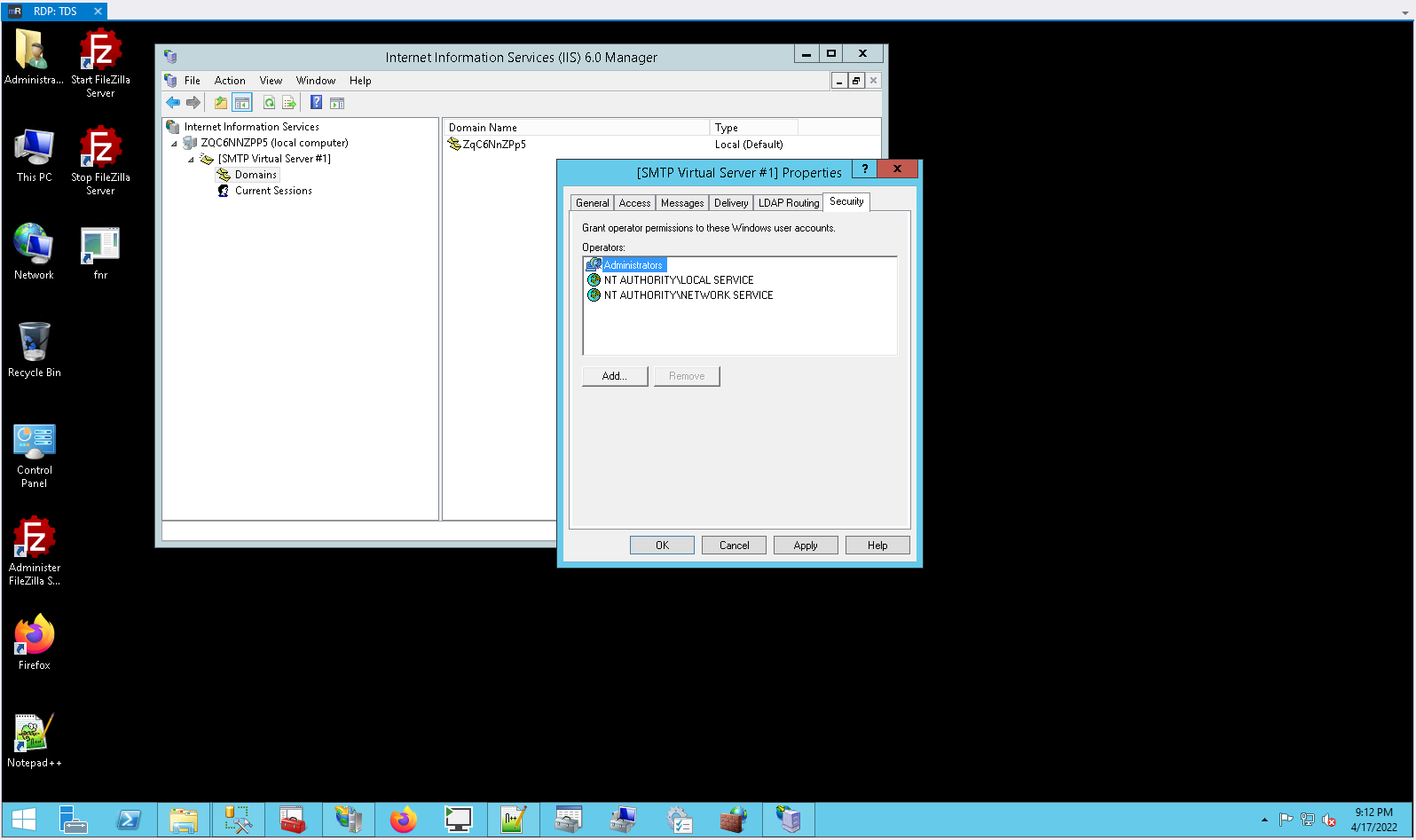Click Apply in SMTP Properties dialog
The width and height of the screenshot is (1416, 840).
(806, 546)
